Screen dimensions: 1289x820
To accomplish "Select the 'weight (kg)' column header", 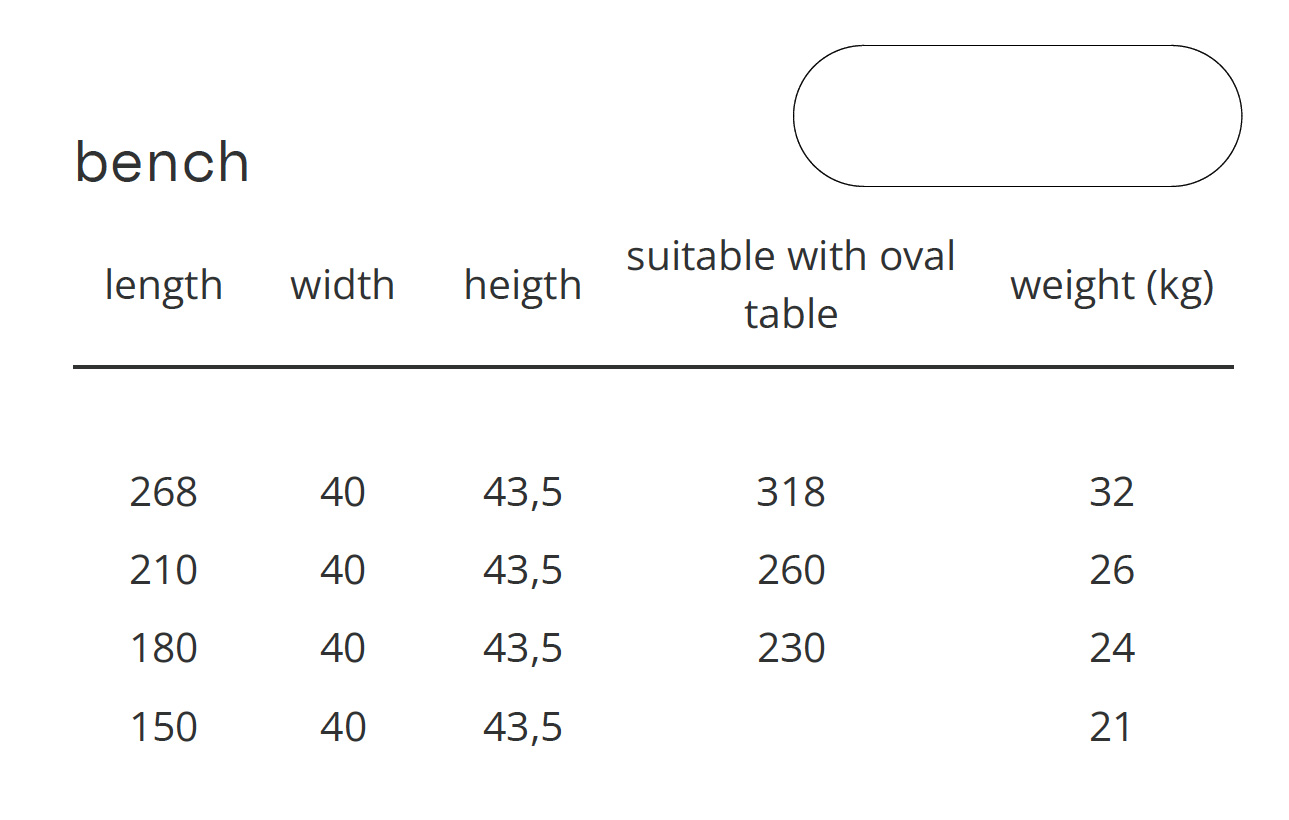I will [x=1111, y=286].
